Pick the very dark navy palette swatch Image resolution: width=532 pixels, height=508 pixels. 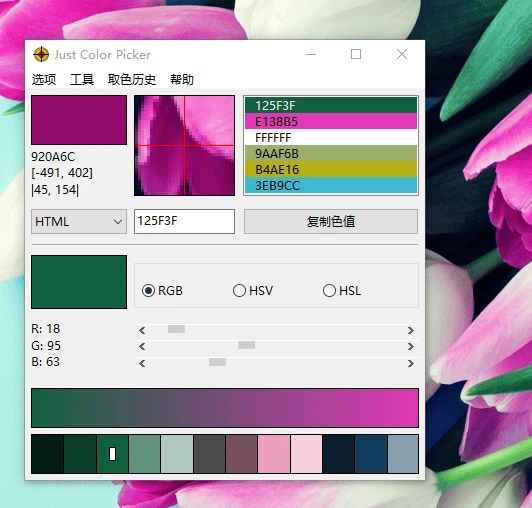[x=339, y=454]
